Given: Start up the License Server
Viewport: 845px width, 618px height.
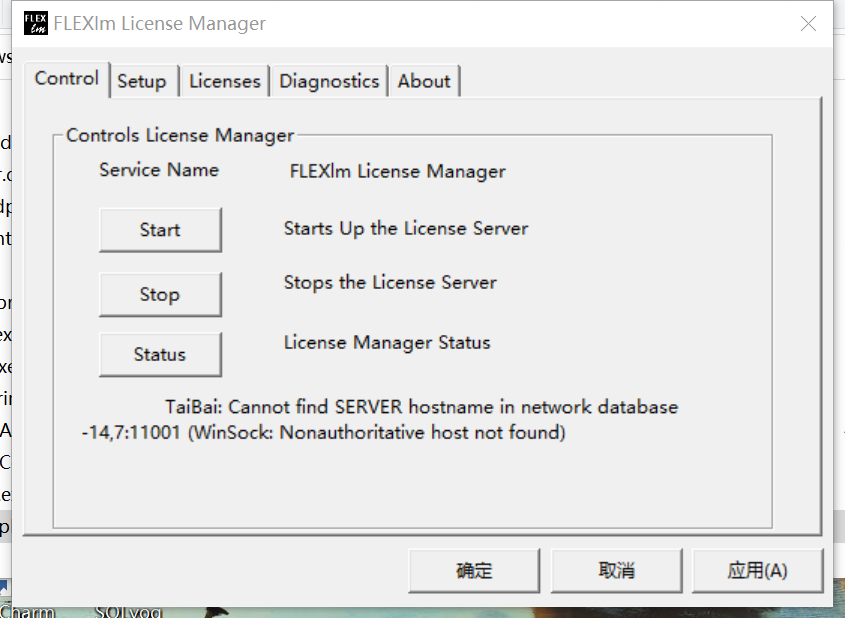Looking at the screenshot, I should pyautogui.click(x=160, y=230).
